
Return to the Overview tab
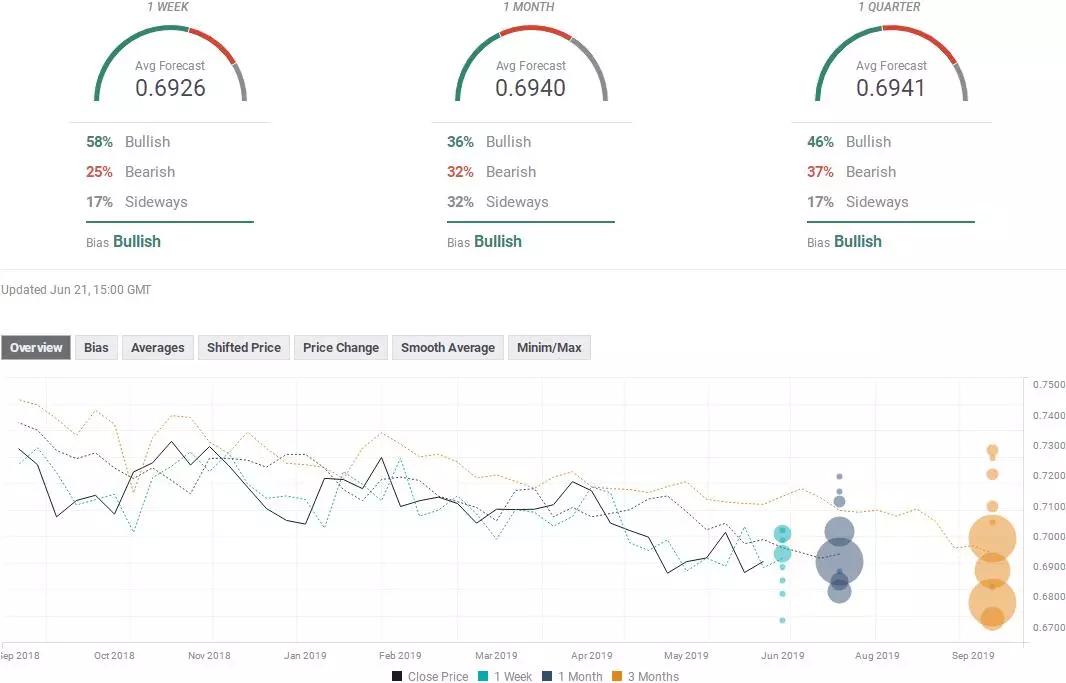click(x=36, y=348)
